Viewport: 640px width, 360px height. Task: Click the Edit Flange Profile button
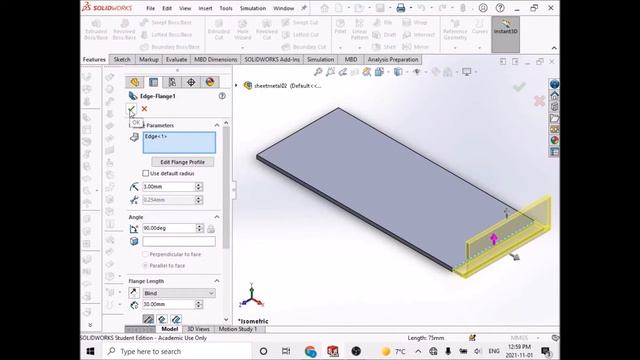click(x=182, y=162)
